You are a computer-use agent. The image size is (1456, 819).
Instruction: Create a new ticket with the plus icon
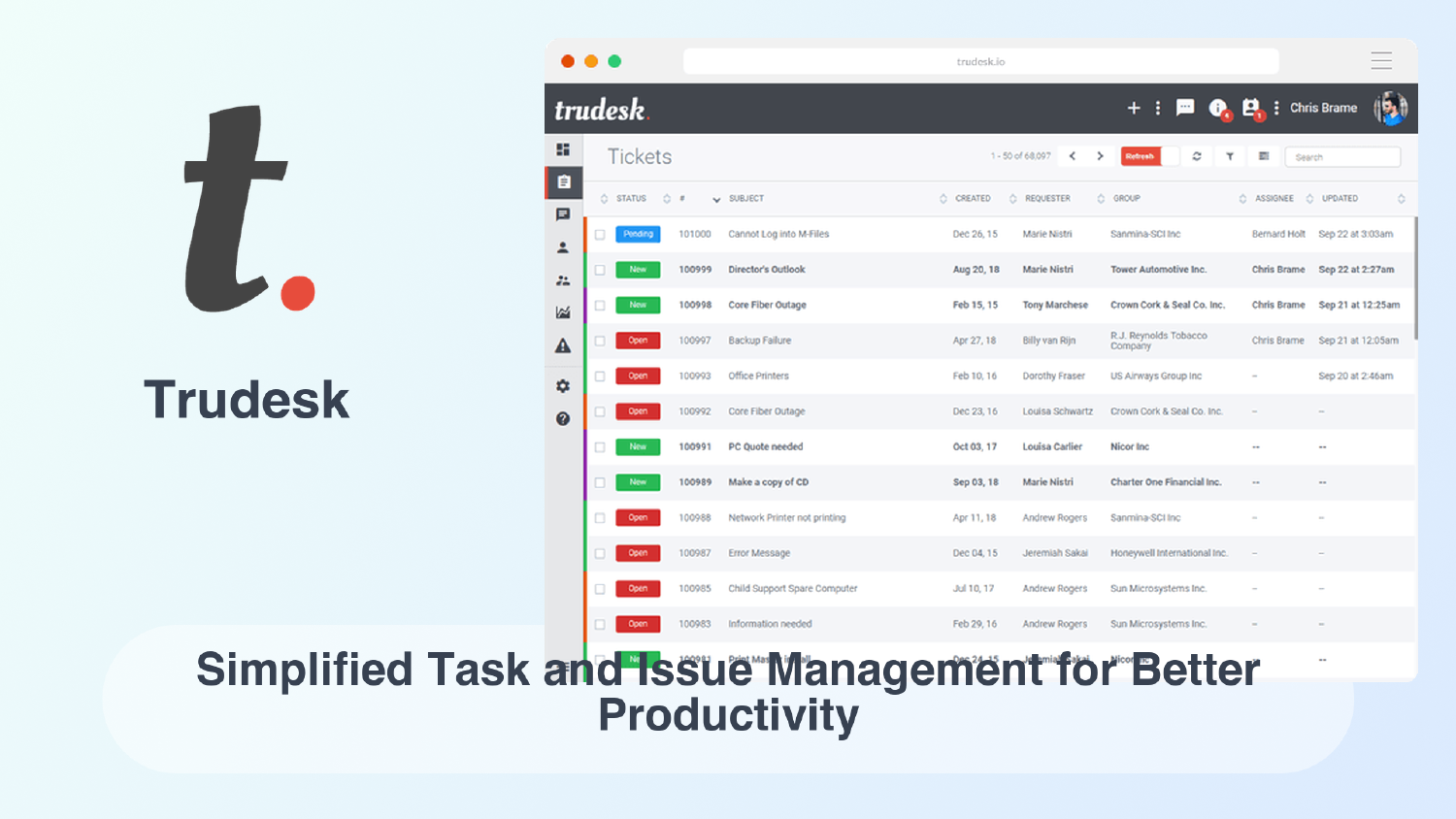(1133, 108)
